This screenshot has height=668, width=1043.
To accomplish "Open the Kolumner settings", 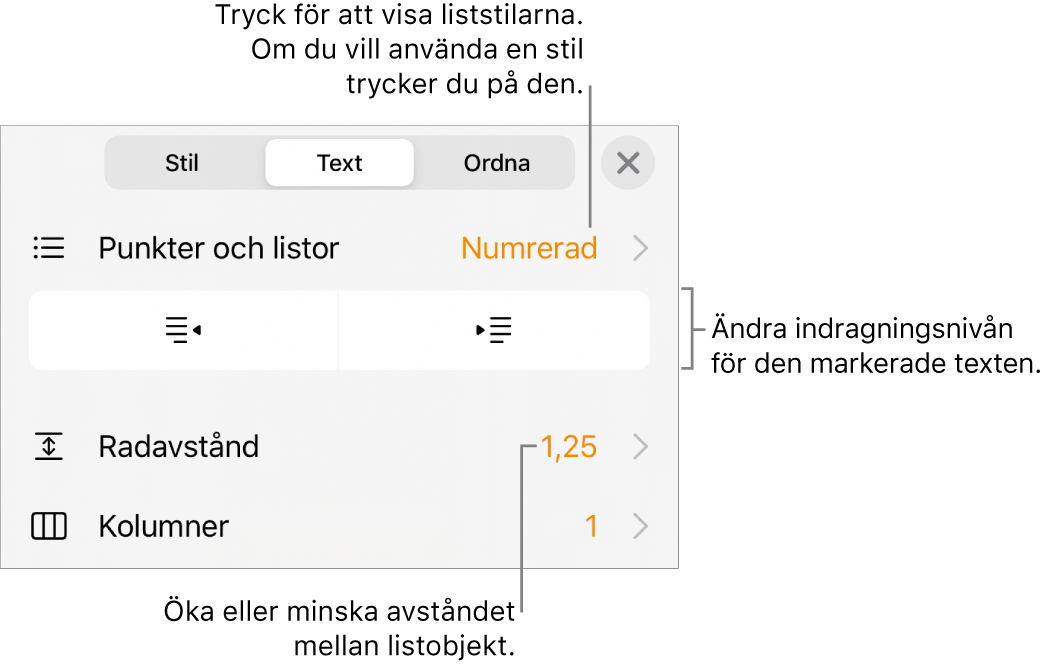I will [x=641, y=527].
